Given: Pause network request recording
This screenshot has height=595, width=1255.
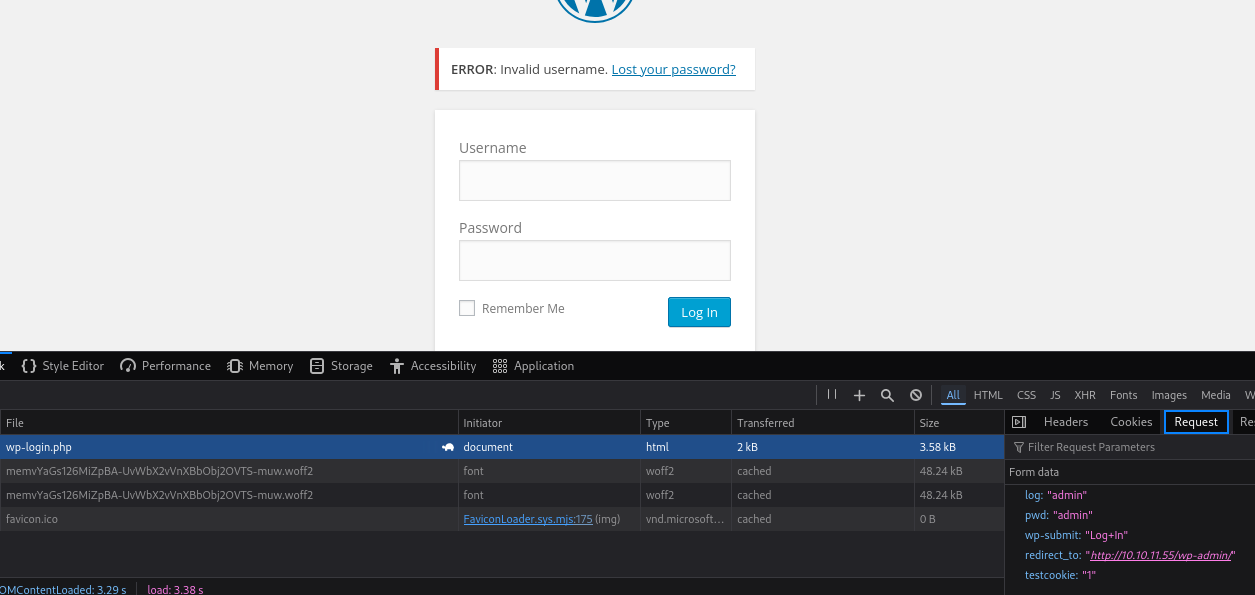Looking at the screenshot, I should coord(832,395).
